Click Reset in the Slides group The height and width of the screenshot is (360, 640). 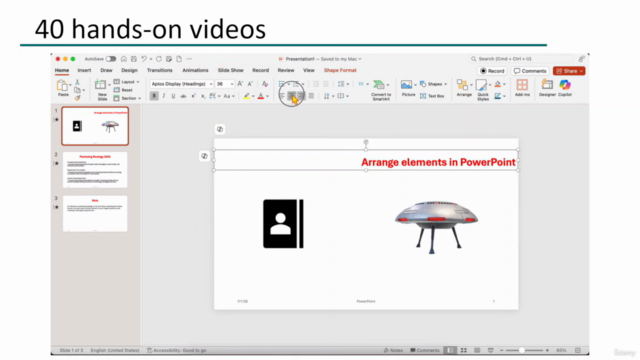[x=123, y=90]
